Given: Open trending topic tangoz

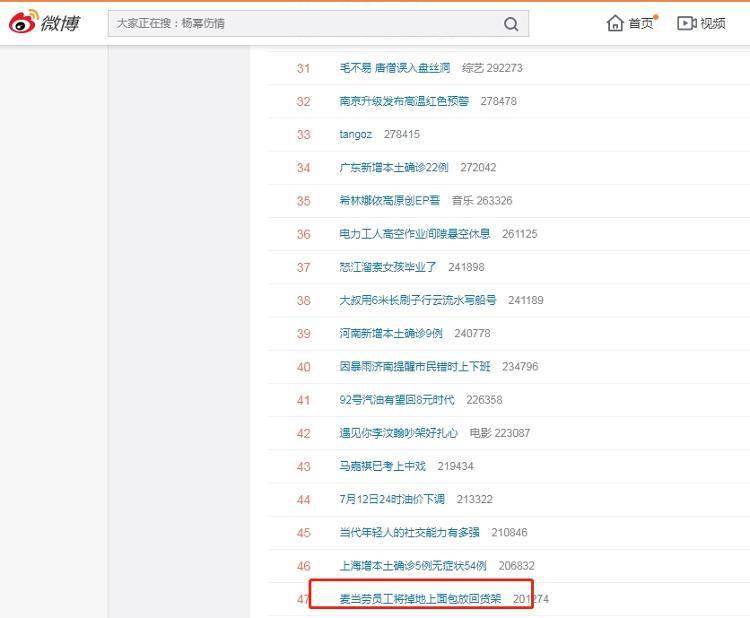Looking at the screenshot, I should pyautogui.click(x=355, y=134).
